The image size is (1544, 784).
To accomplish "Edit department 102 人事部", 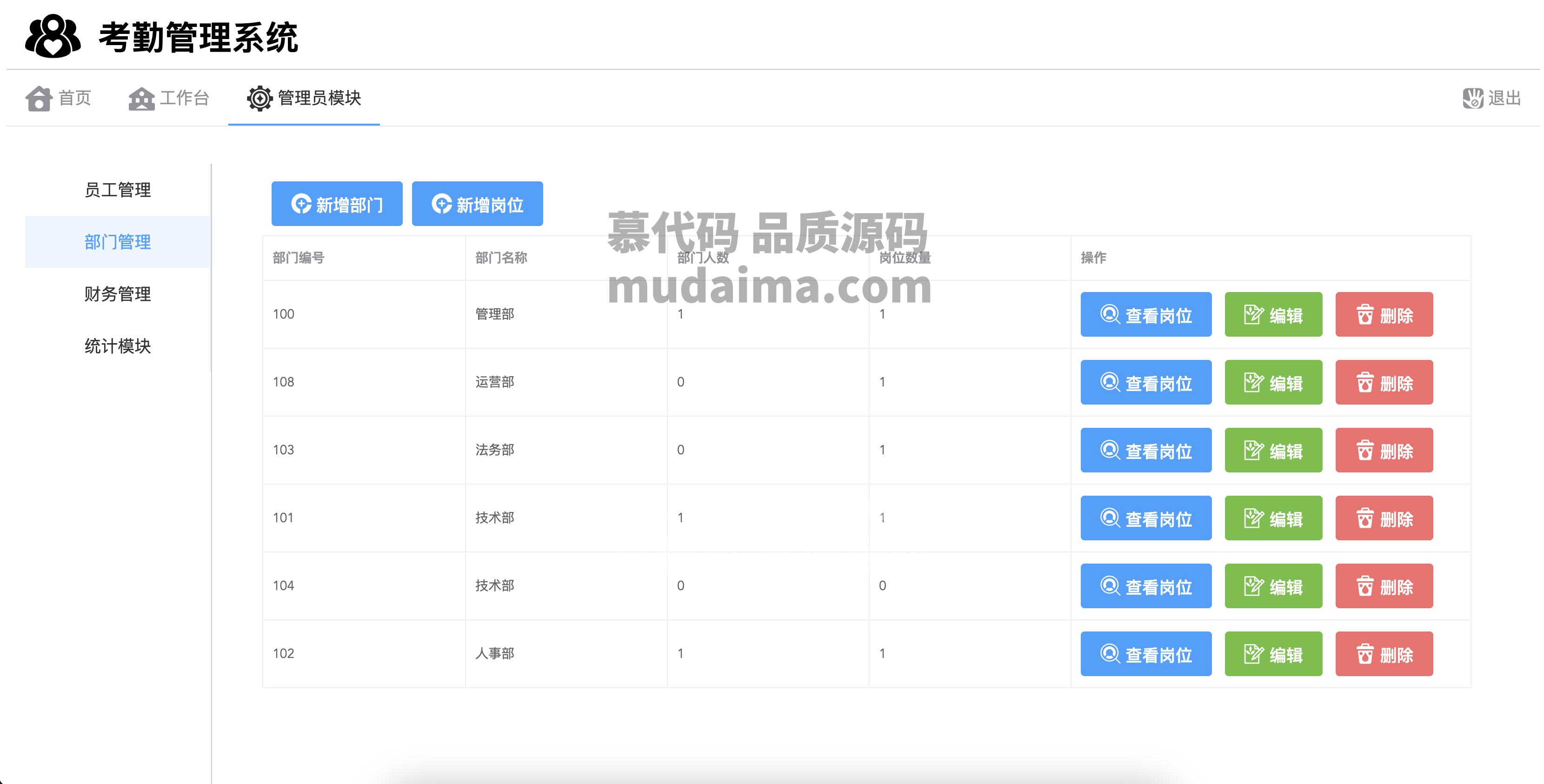I will point(1273,653).
